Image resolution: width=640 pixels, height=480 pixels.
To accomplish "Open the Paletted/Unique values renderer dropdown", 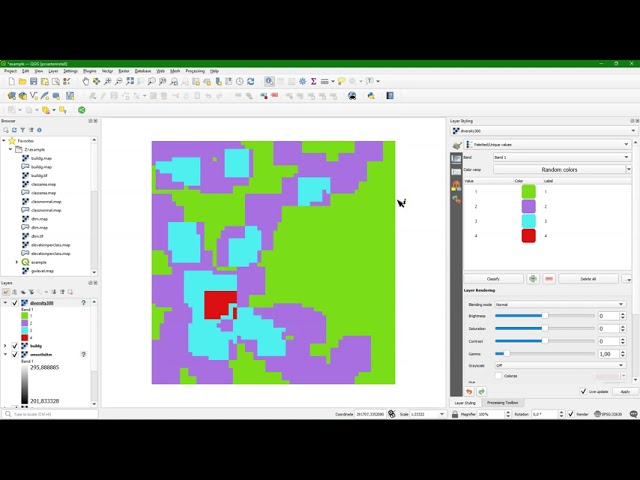I will [x=547, y=144].
